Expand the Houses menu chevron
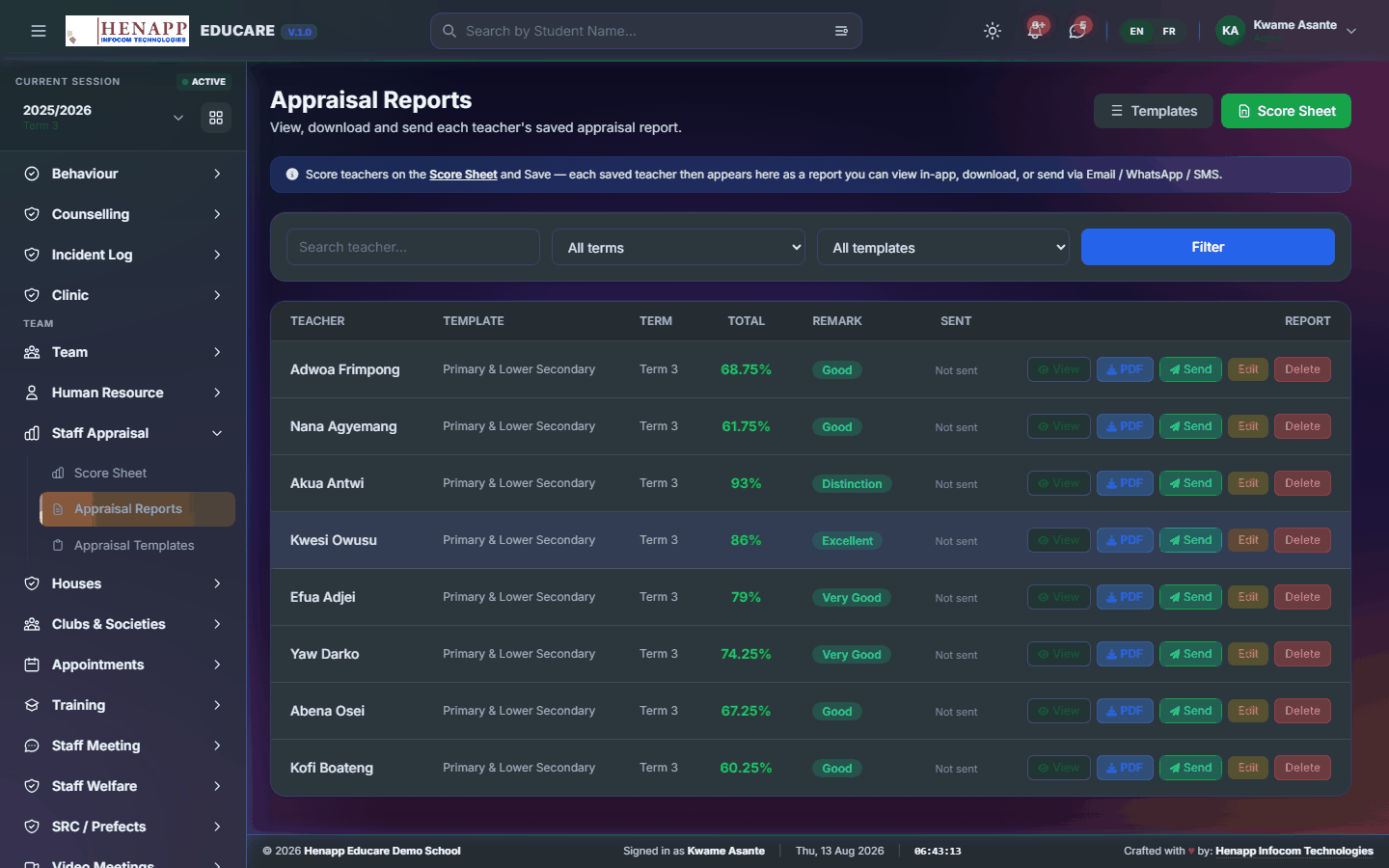 point(217,583)
